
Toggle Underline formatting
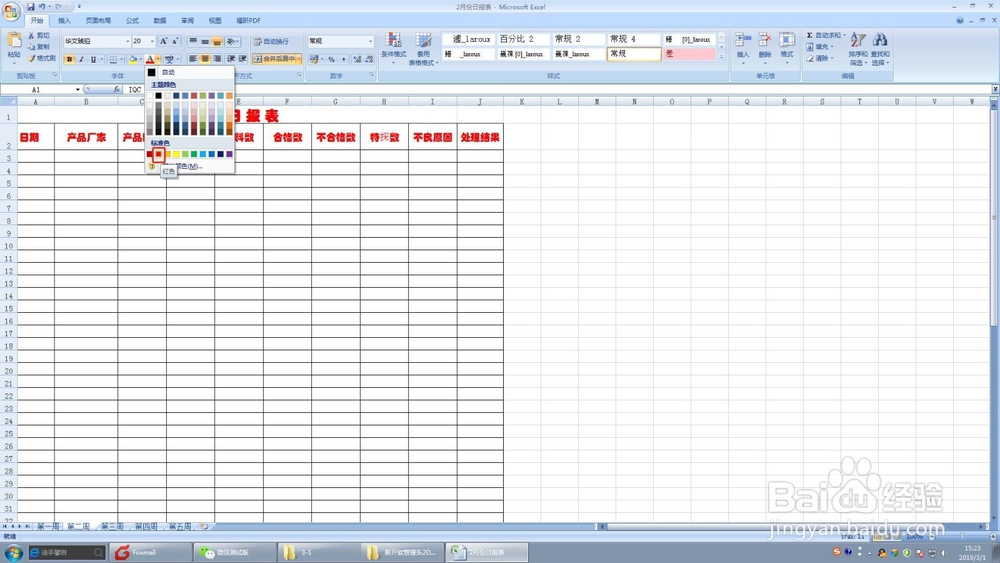[x=93, y=59]
